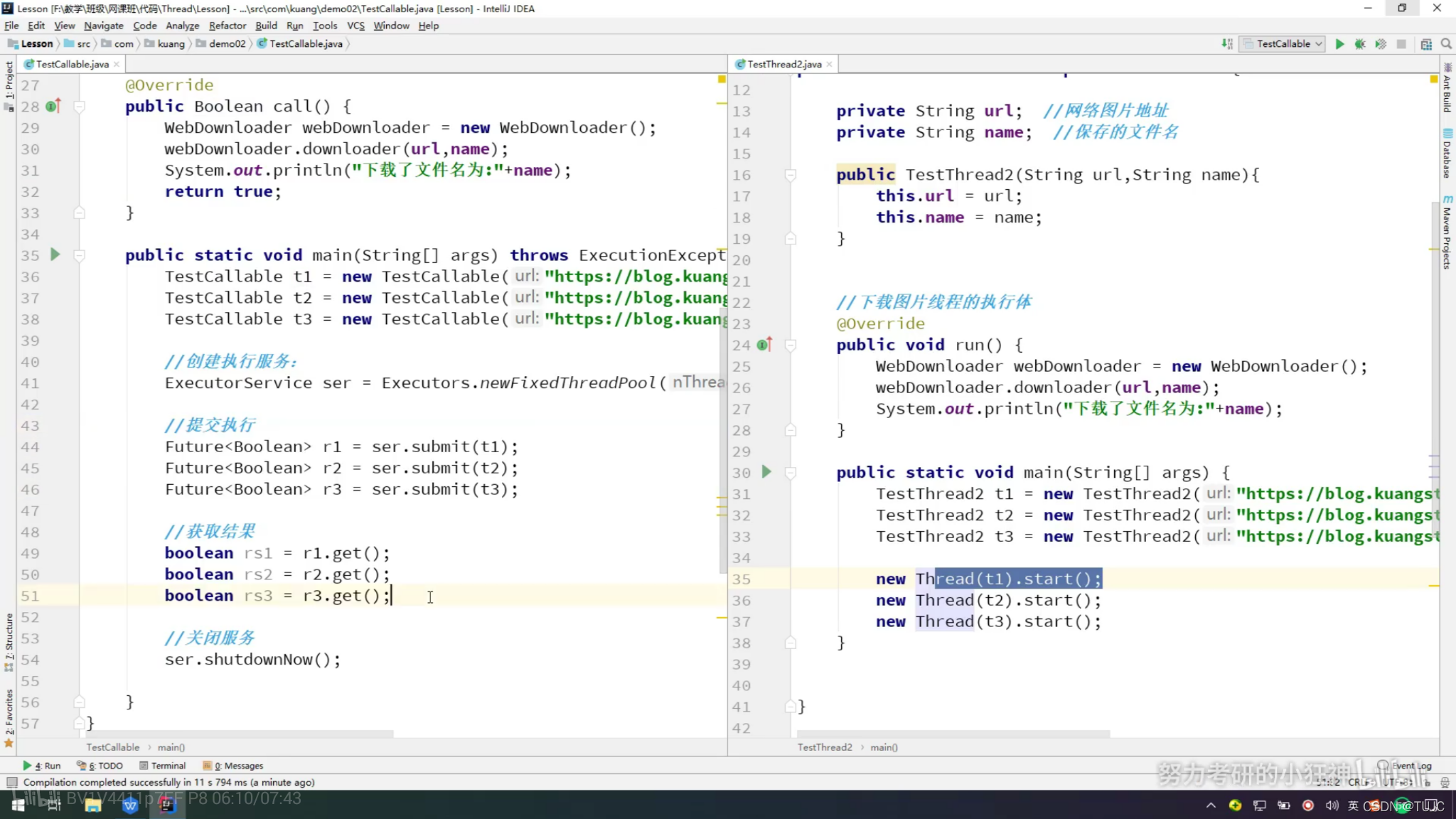The image size is (1456, 819).
Task: Click the grey Stop button in toolbar
Action: [x=1401, y=44]
